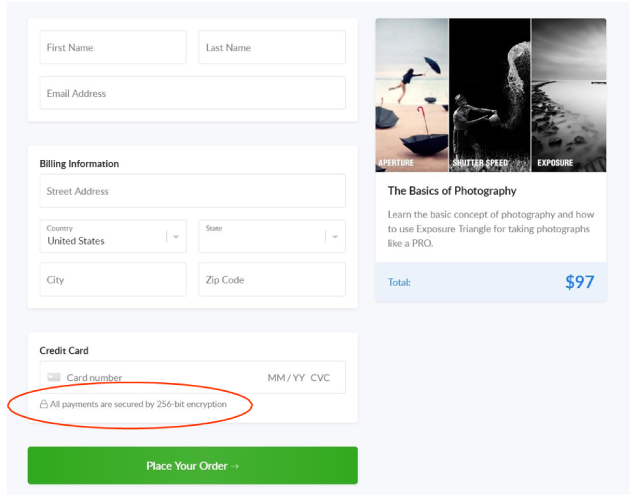The width and height of the screenshot is (634, 500).
Task: Expand the State dropdown arrow
Action: (x=335, y=236)
